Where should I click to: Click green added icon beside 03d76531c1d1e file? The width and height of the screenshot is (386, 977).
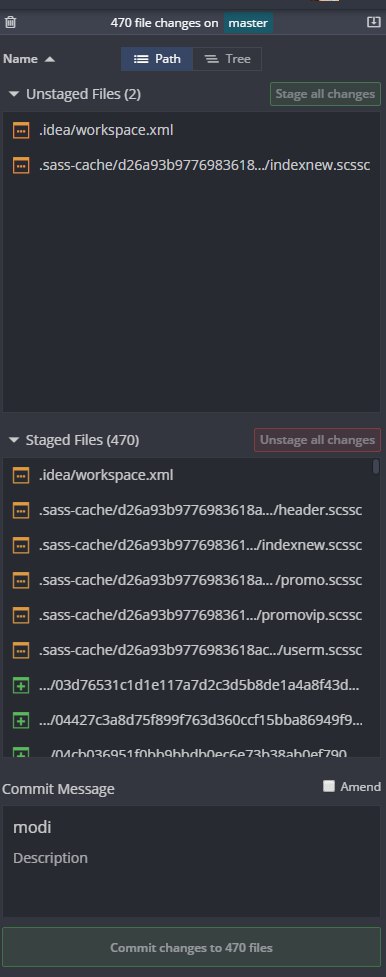coord(21,686)
